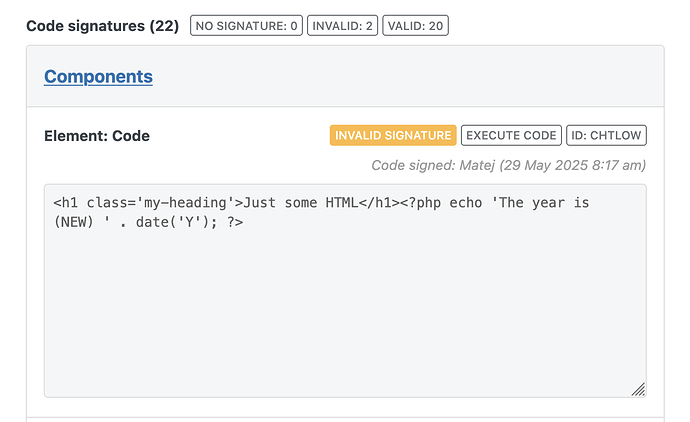This screenshot has height=422, width=690.
Task: Click the (NEW) text in the code
Action: pyautogui.click(x=73, y=222)
